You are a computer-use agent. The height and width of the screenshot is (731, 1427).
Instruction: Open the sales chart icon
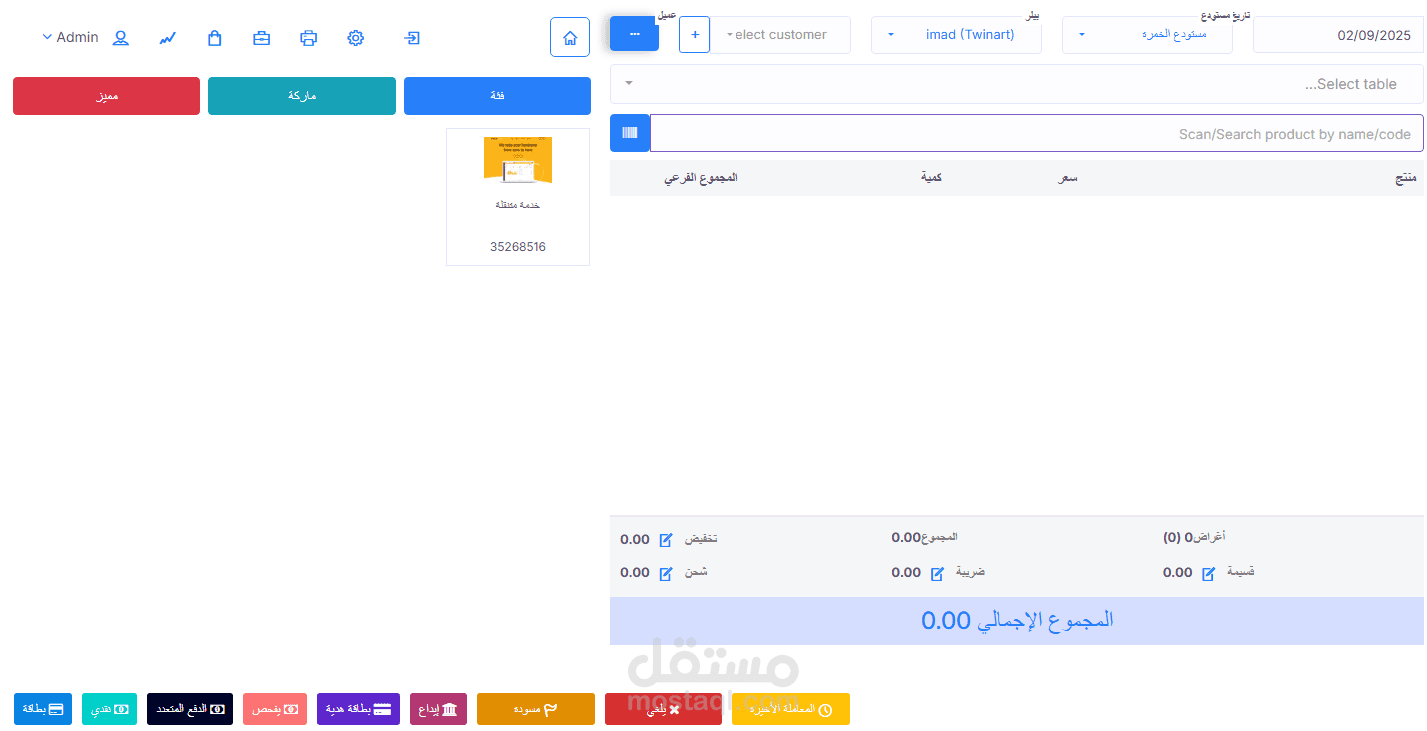pos(167,37)
